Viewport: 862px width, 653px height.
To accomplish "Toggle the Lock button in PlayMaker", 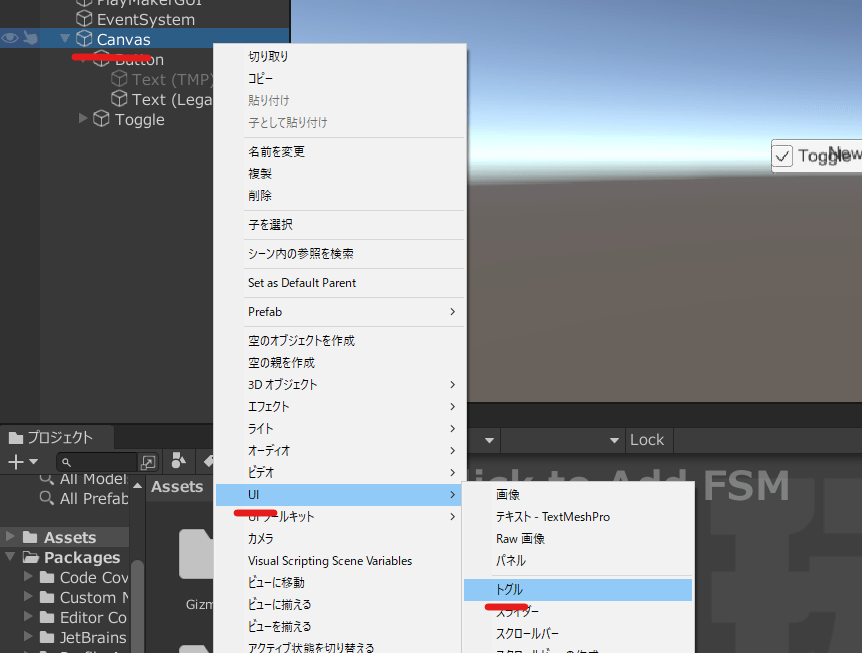I will coord(646,440).
